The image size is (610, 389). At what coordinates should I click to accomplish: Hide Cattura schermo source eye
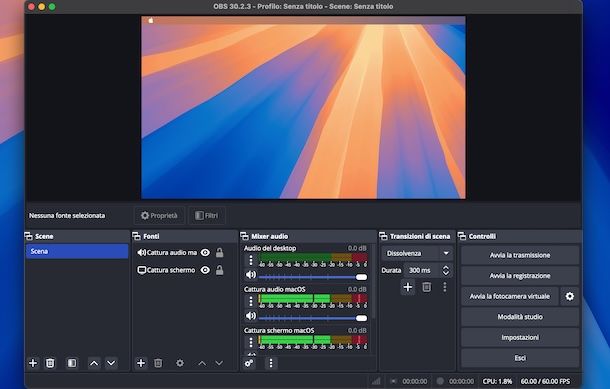coord(205,270)
